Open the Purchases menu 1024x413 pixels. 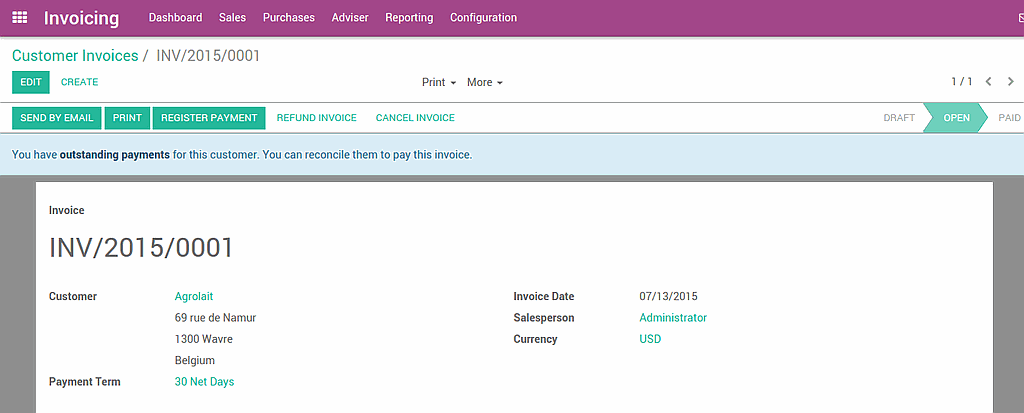289,18
